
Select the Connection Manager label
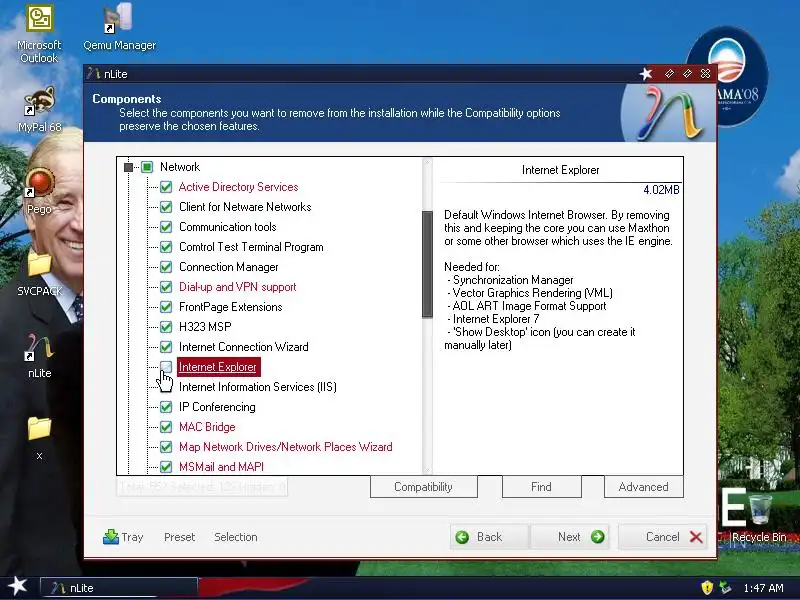click(x=229, y=267)
